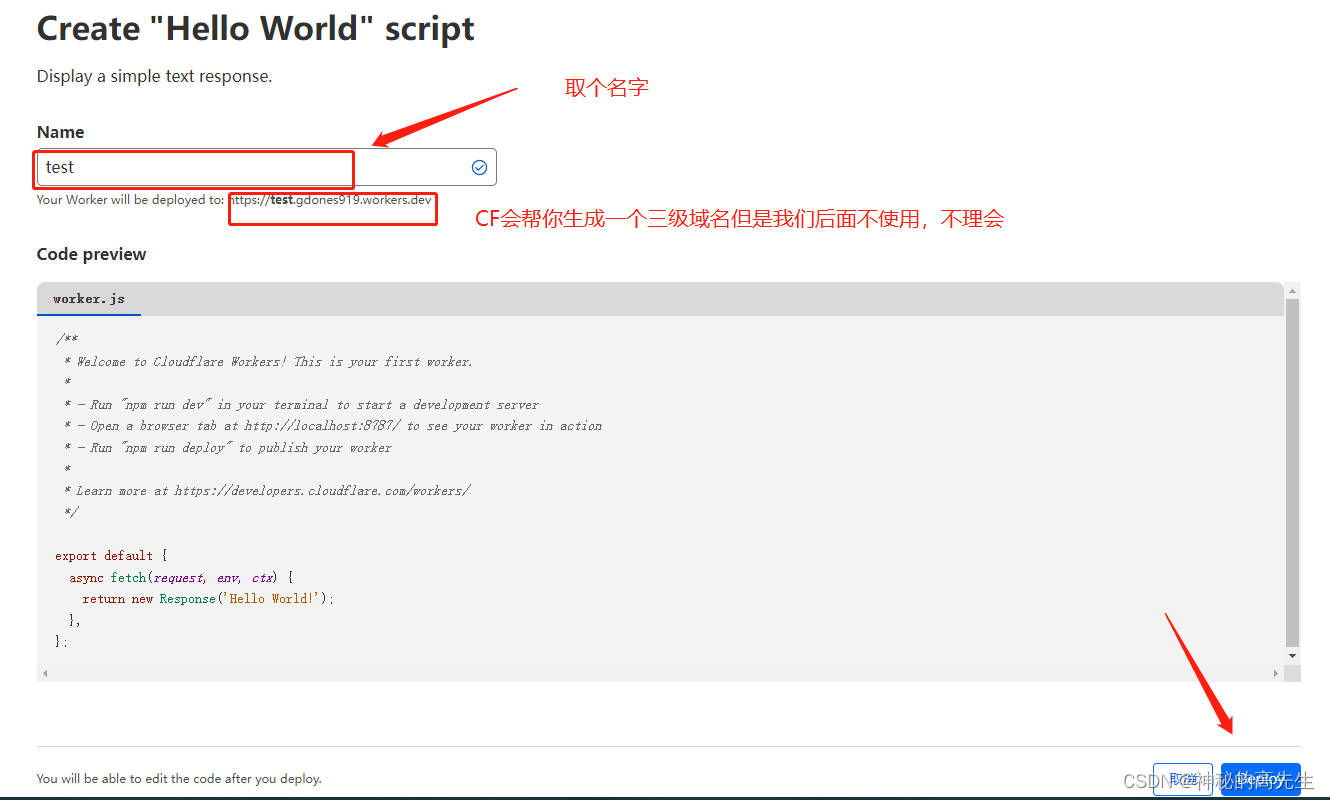Click the "Code preview" heading
Viewport: 1330px width, 800px height.
pos(91,254)
